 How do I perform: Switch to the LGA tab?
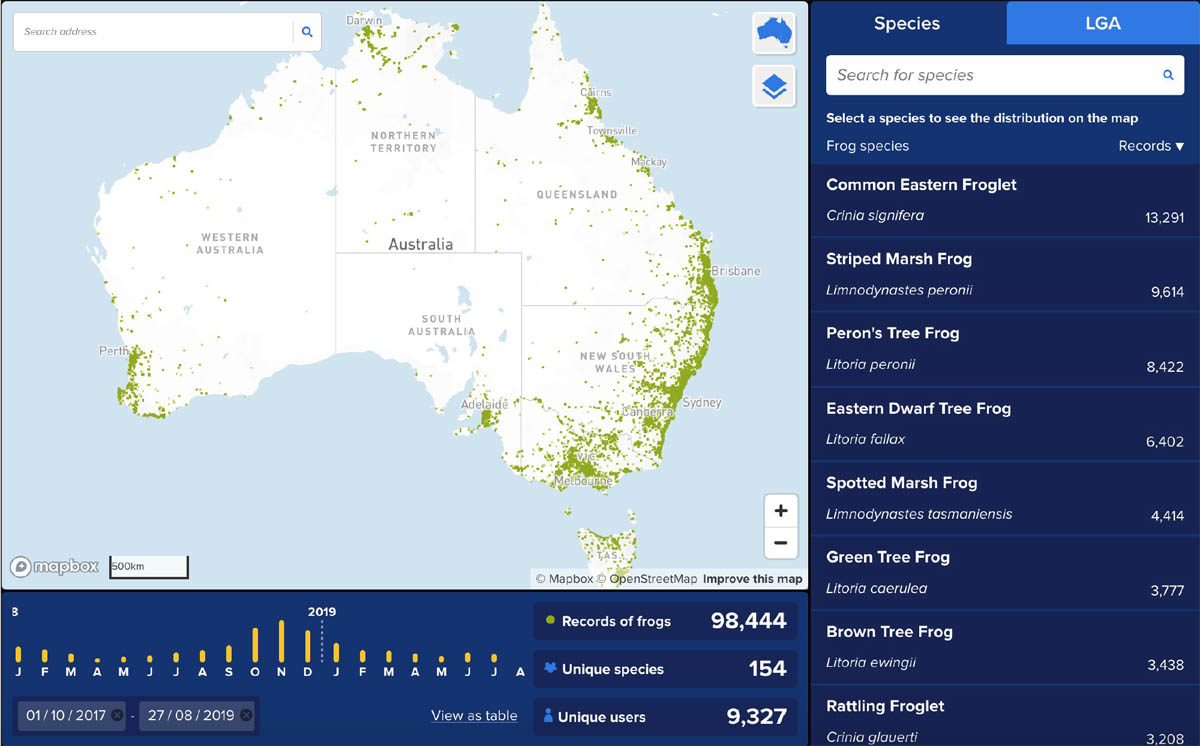[x=1103, y=23]
